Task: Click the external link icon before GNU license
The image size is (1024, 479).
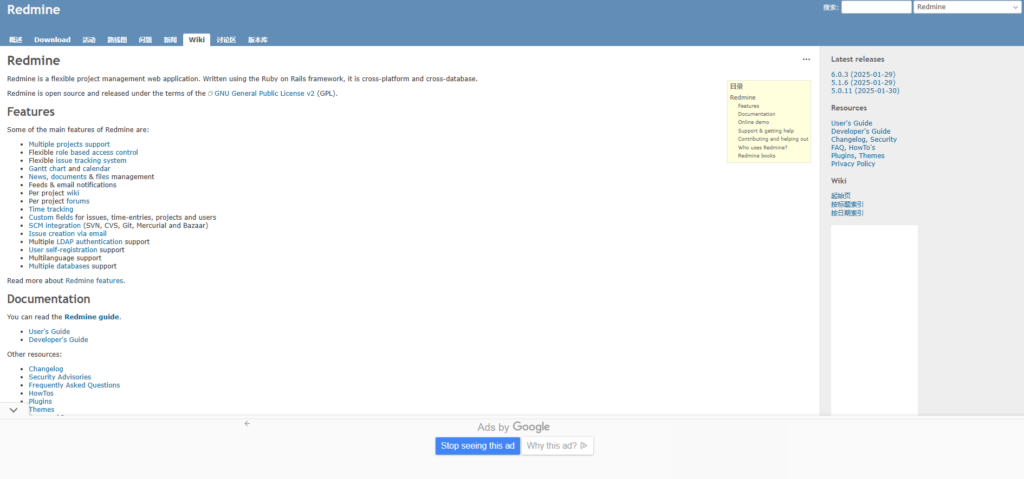Action: (210, 93)
